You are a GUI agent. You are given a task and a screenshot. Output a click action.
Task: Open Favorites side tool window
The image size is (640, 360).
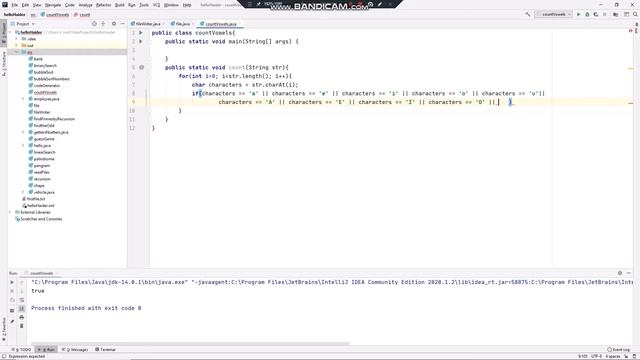coord(4,330)
